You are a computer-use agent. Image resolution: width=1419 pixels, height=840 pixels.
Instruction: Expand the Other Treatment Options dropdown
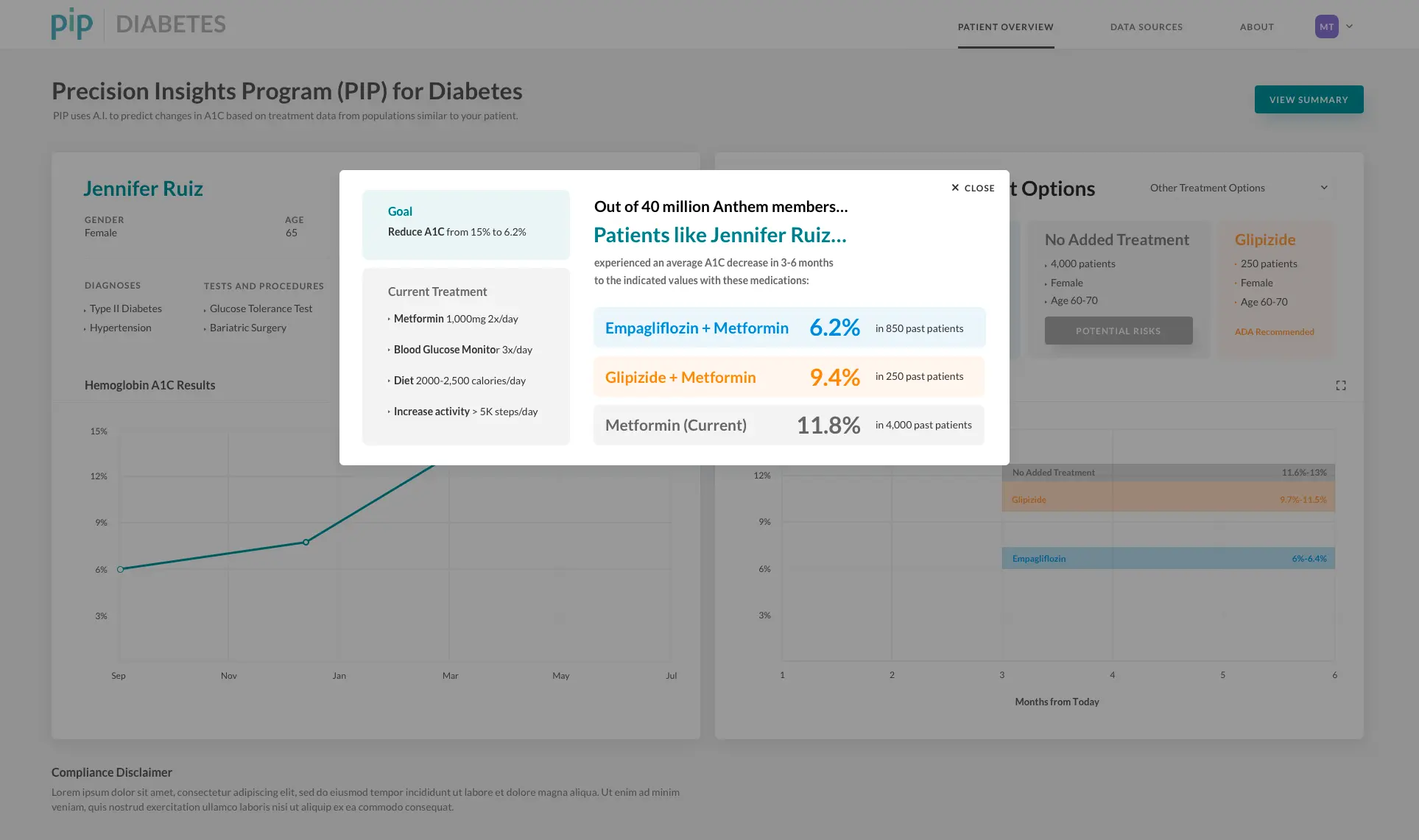point(1239,188)
